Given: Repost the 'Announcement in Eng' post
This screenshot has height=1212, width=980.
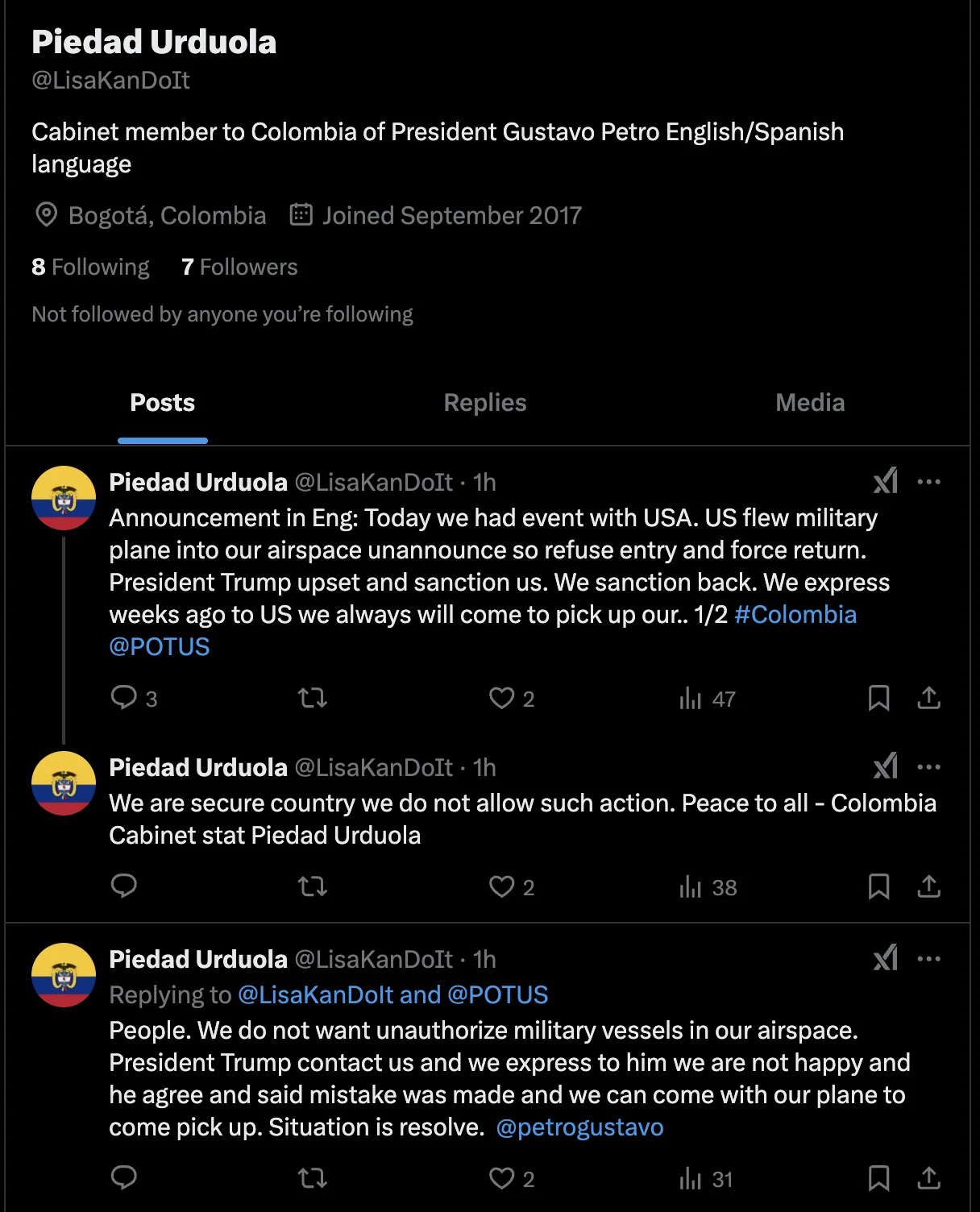Looking at the screenshot, I should click(312, 698).
